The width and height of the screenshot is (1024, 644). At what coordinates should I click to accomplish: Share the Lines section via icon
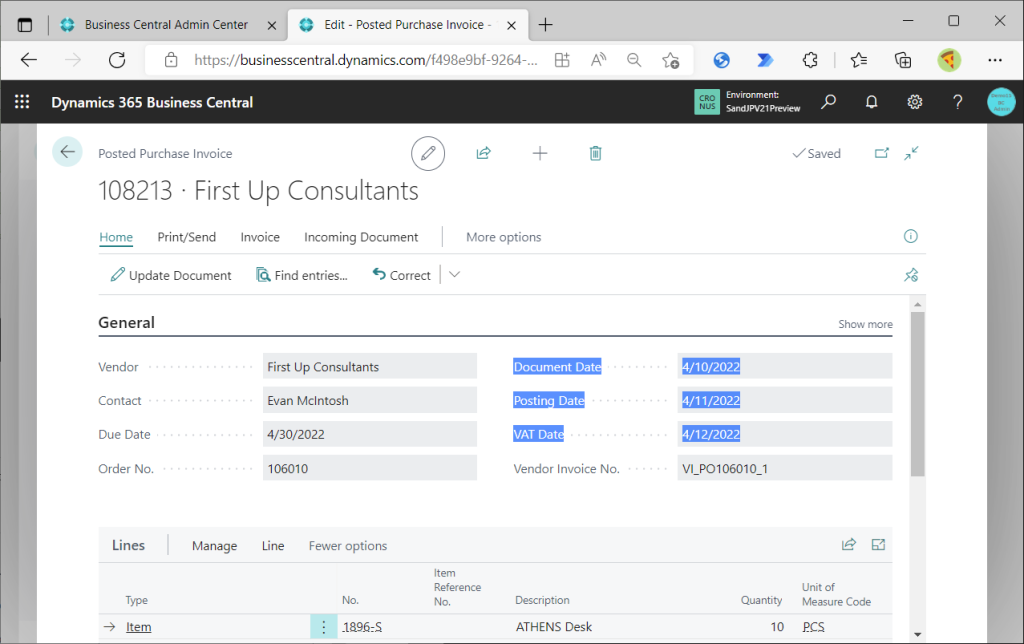[849, 545]
